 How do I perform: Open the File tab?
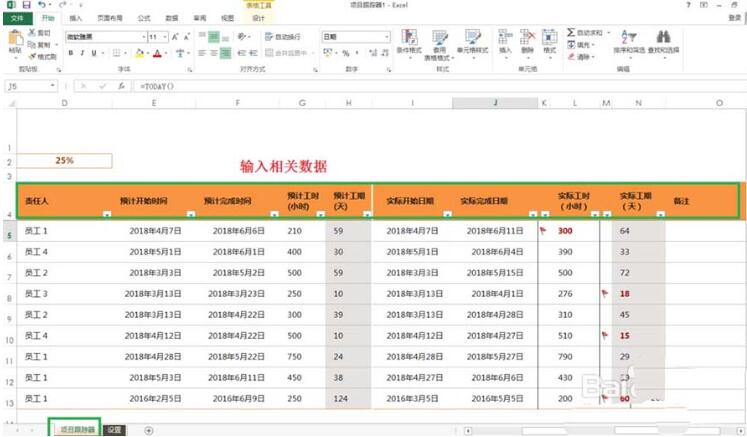17,18
